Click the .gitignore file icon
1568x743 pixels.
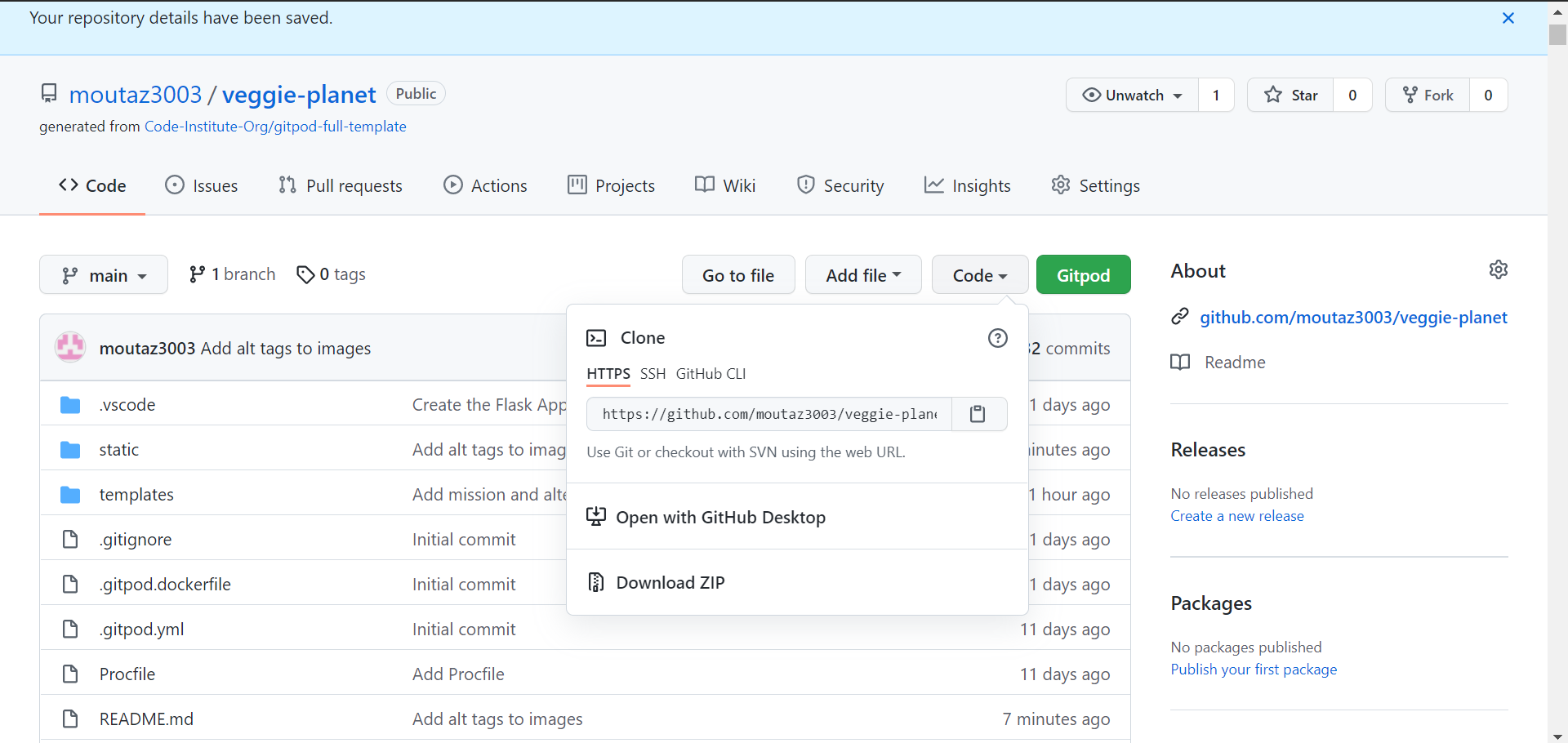70,540
